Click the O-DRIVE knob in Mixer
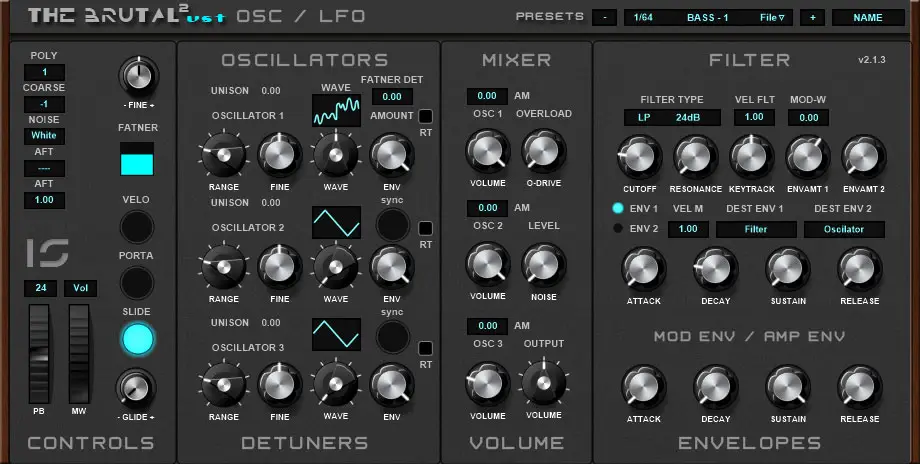 point(544,151)
